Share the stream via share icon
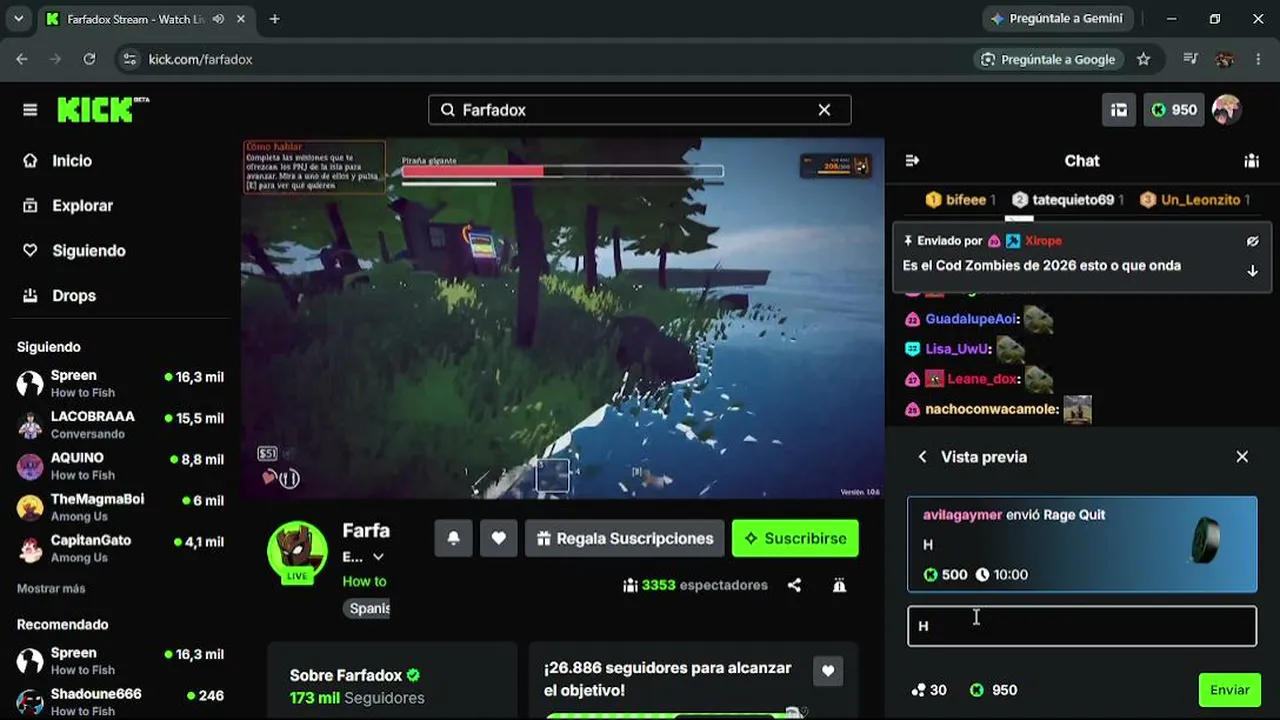The image size is (1280, 720). coord(794,586)
